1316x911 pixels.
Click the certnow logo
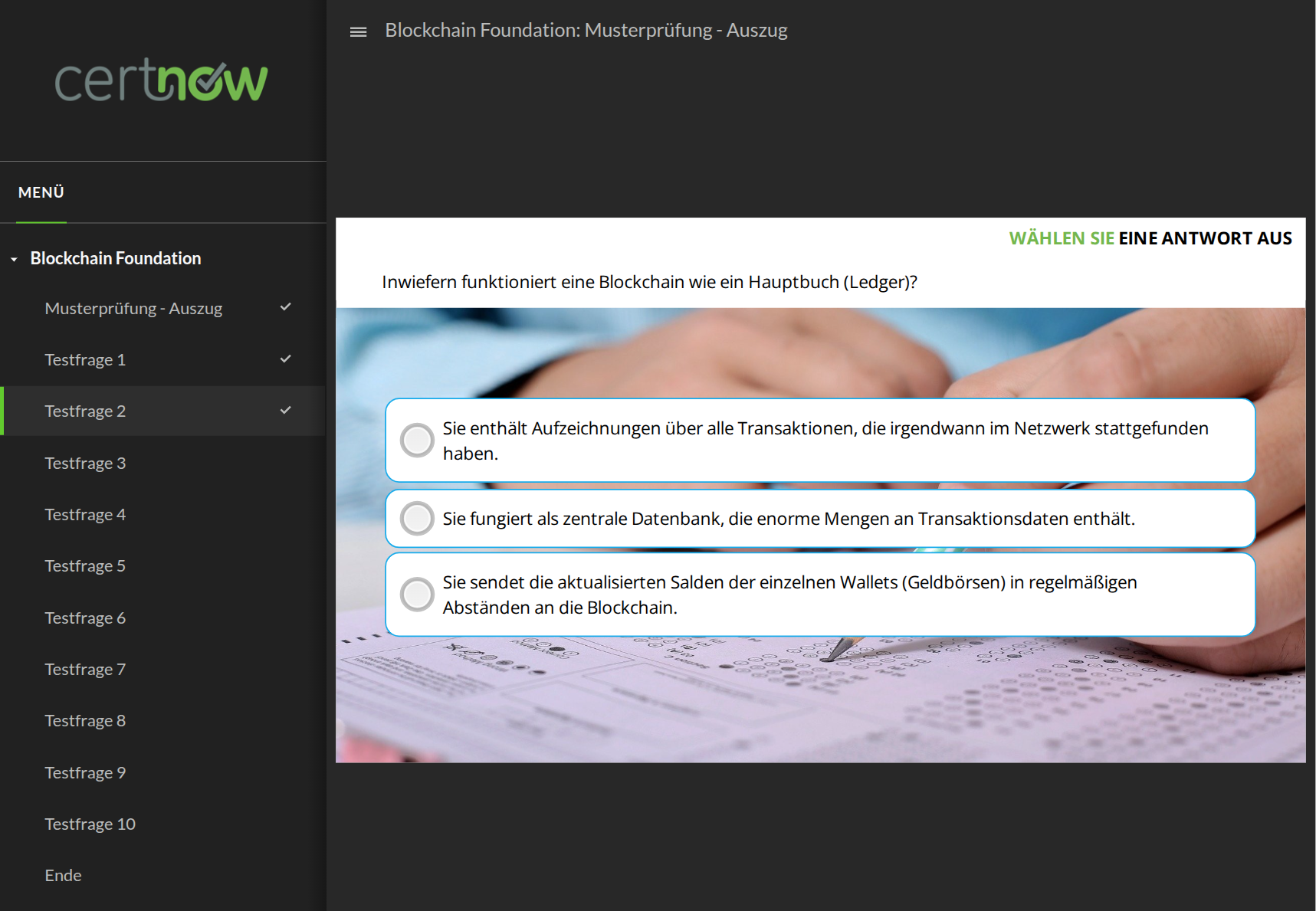(x=162, y=80)
